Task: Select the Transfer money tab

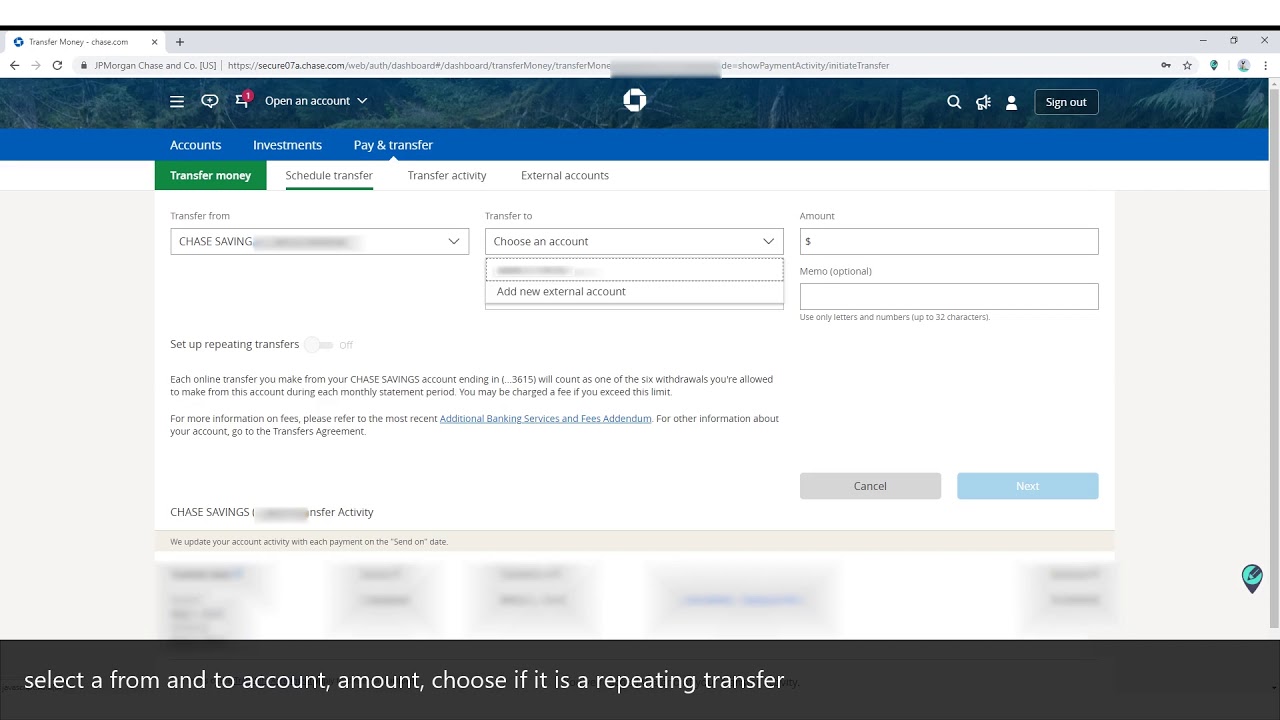Action: tap(210, 175)
